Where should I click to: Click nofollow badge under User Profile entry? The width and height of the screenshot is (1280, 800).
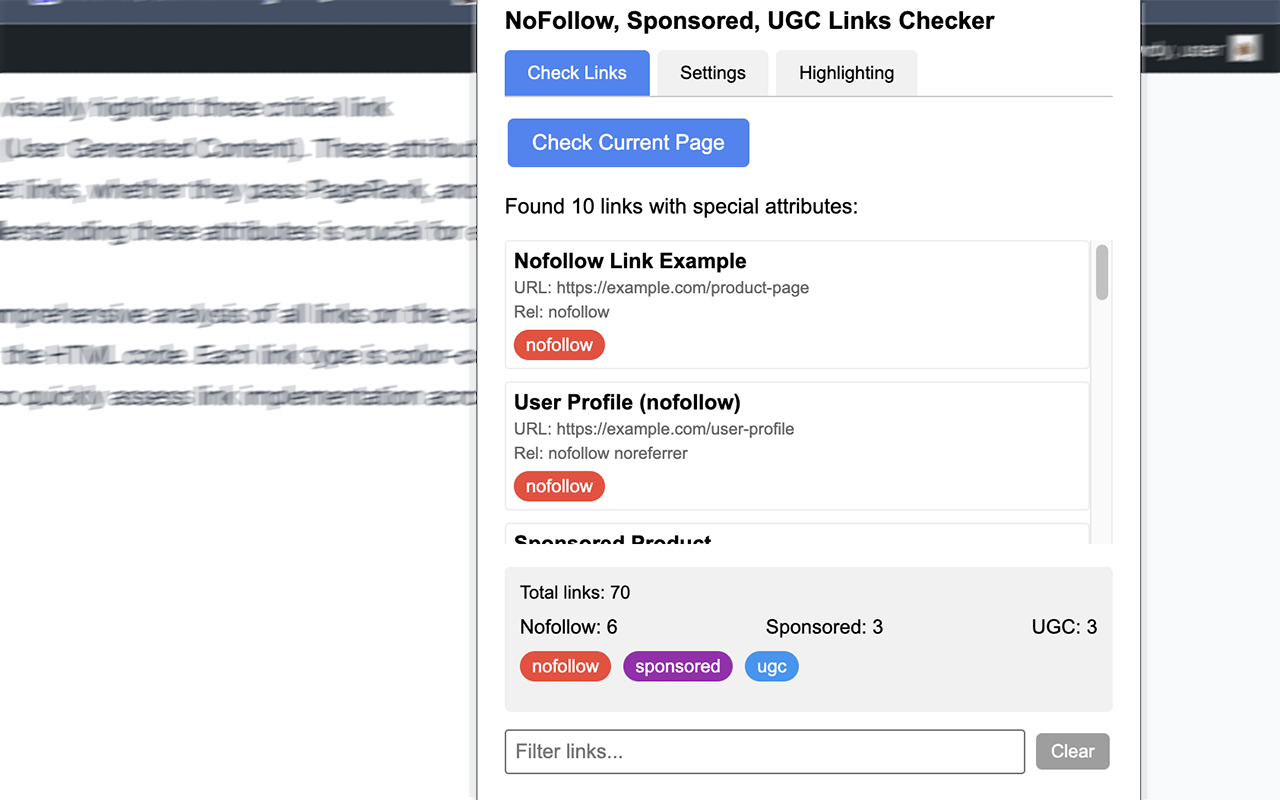point(559,486)
